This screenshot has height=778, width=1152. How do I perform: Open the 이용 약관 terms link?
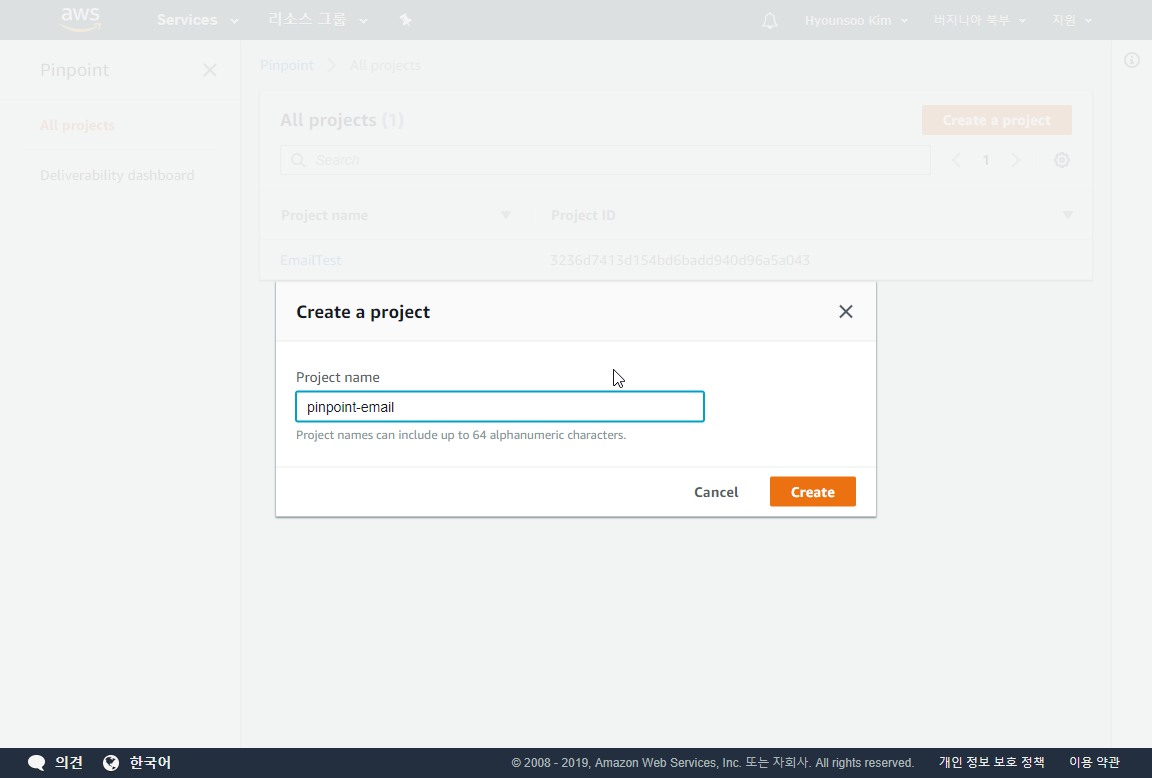(1094, 763)
